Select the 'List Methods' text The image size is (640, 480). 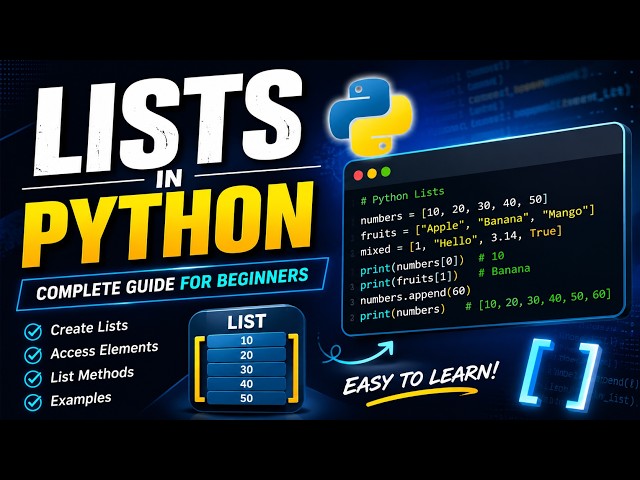[92, 375]
